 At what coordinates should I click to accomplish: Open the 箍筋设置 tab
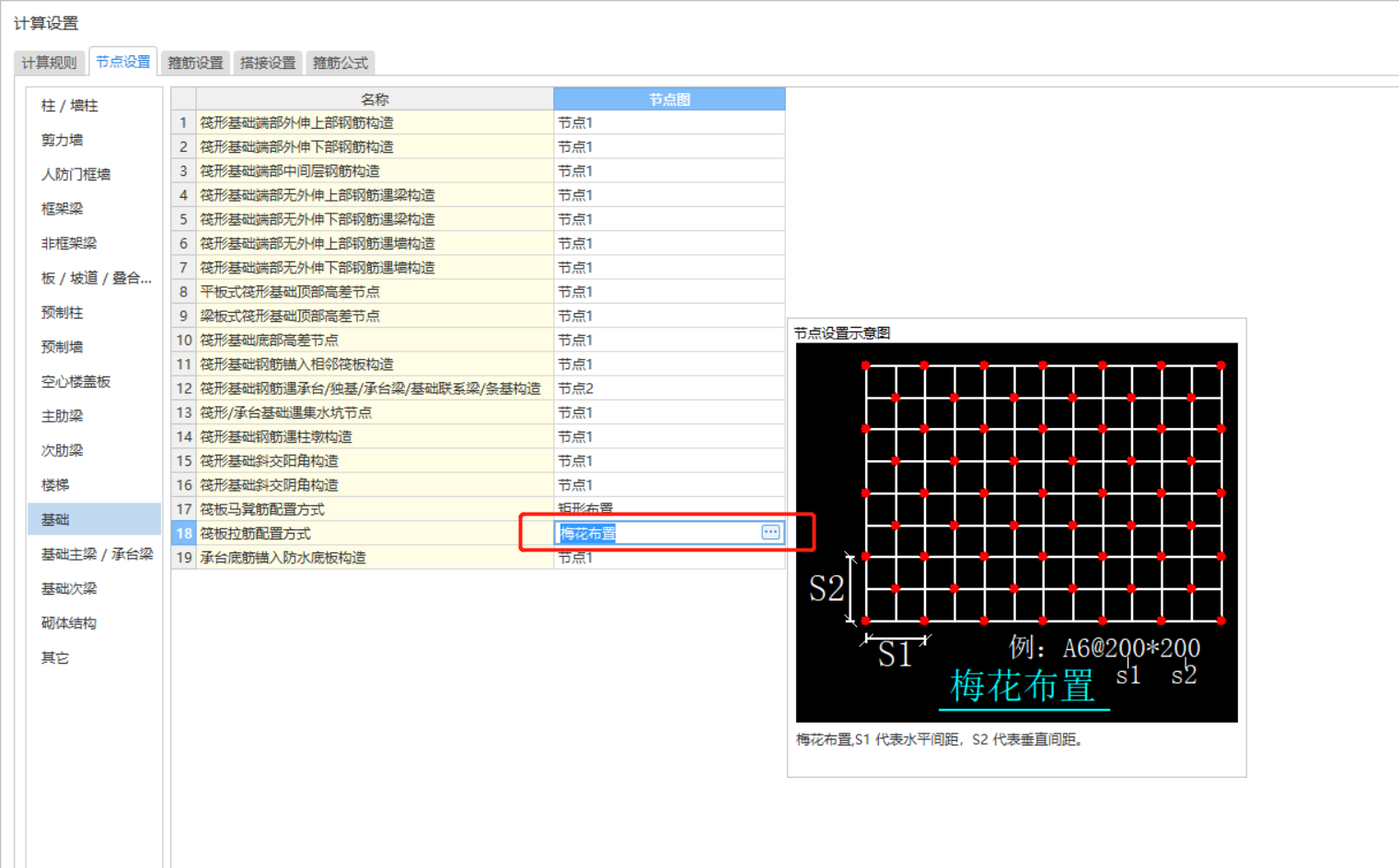point(195,63)
